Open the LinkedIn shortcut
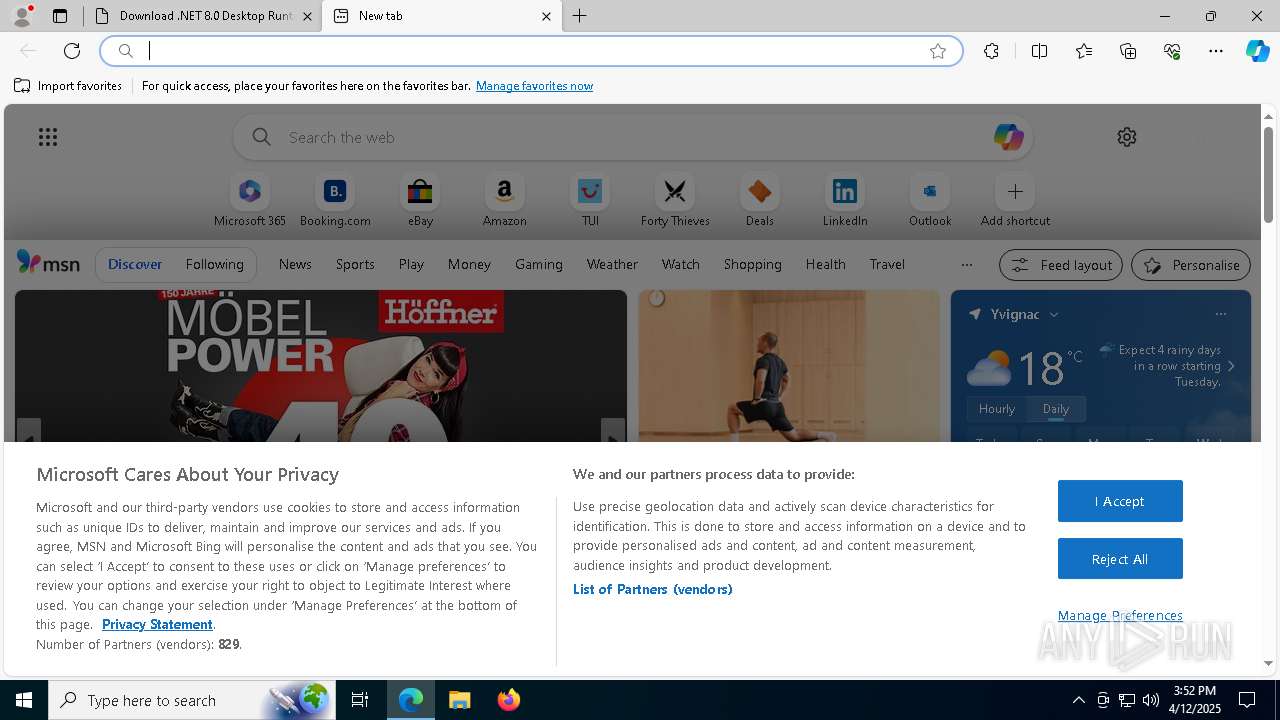The height and width of the screenshot is (720, 1280). coord(845,201)
